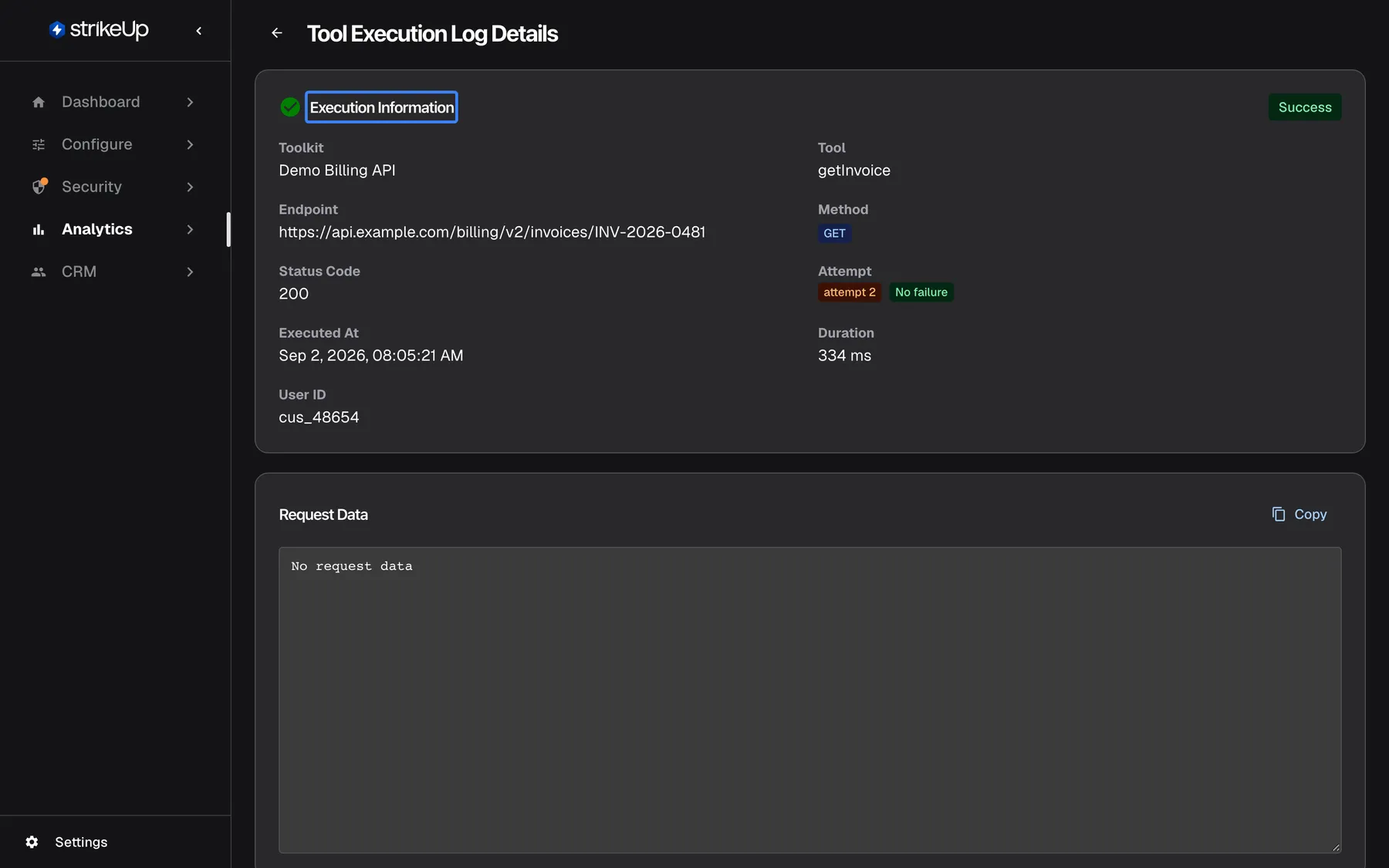Click the Analytics bar chart icon
The width and height of the screenshot is (1389, 868).
39,229
